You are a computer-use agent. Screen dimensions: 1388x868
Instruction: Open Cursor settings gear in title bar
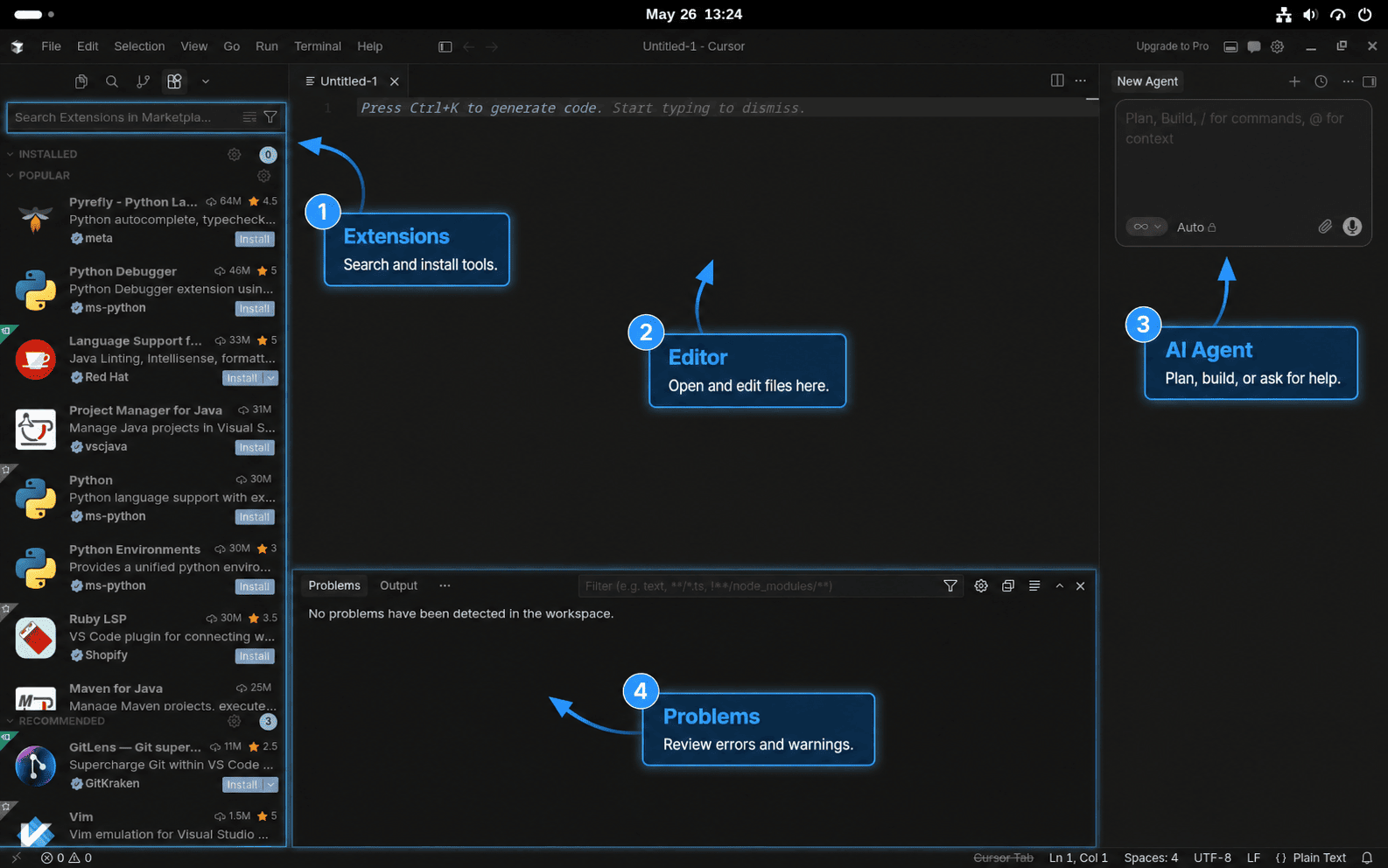[1278, 46]
